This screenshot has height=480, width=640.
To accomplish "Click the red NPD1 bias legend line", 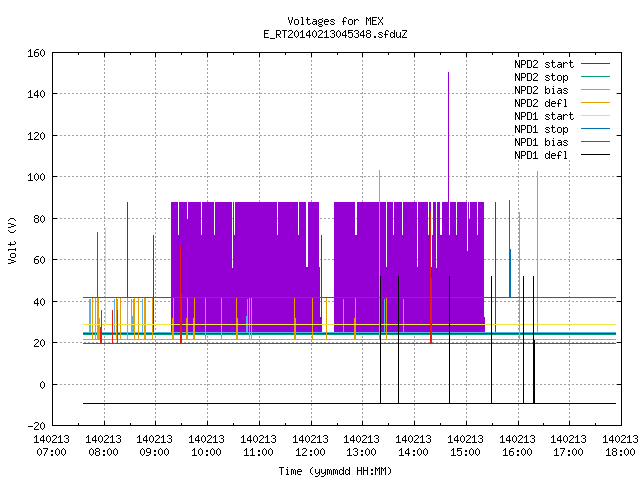I will pyautogui.click(x=596, y=142).
